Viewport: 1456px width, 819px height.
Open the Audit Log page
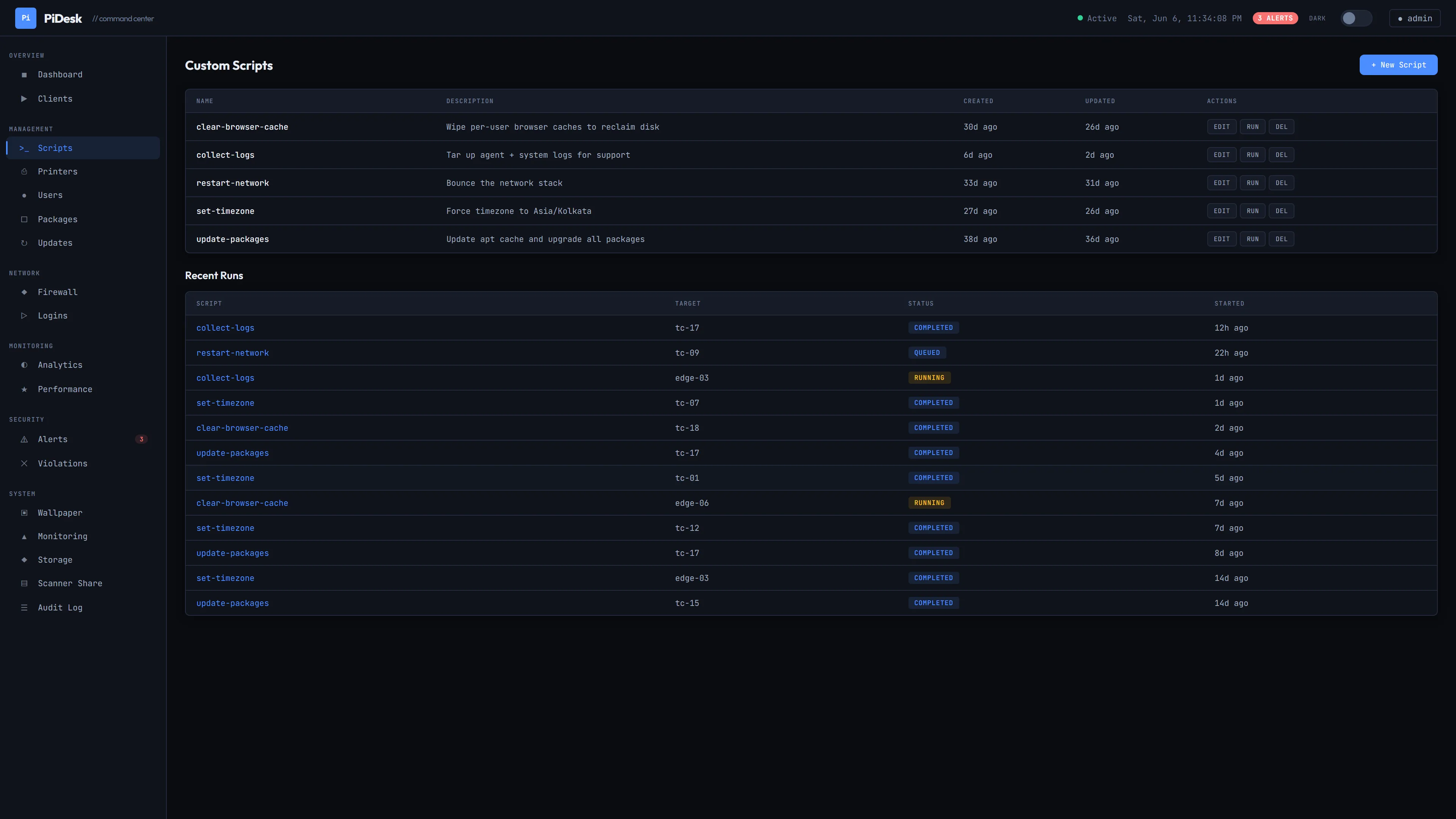click(x=83, y=607)
